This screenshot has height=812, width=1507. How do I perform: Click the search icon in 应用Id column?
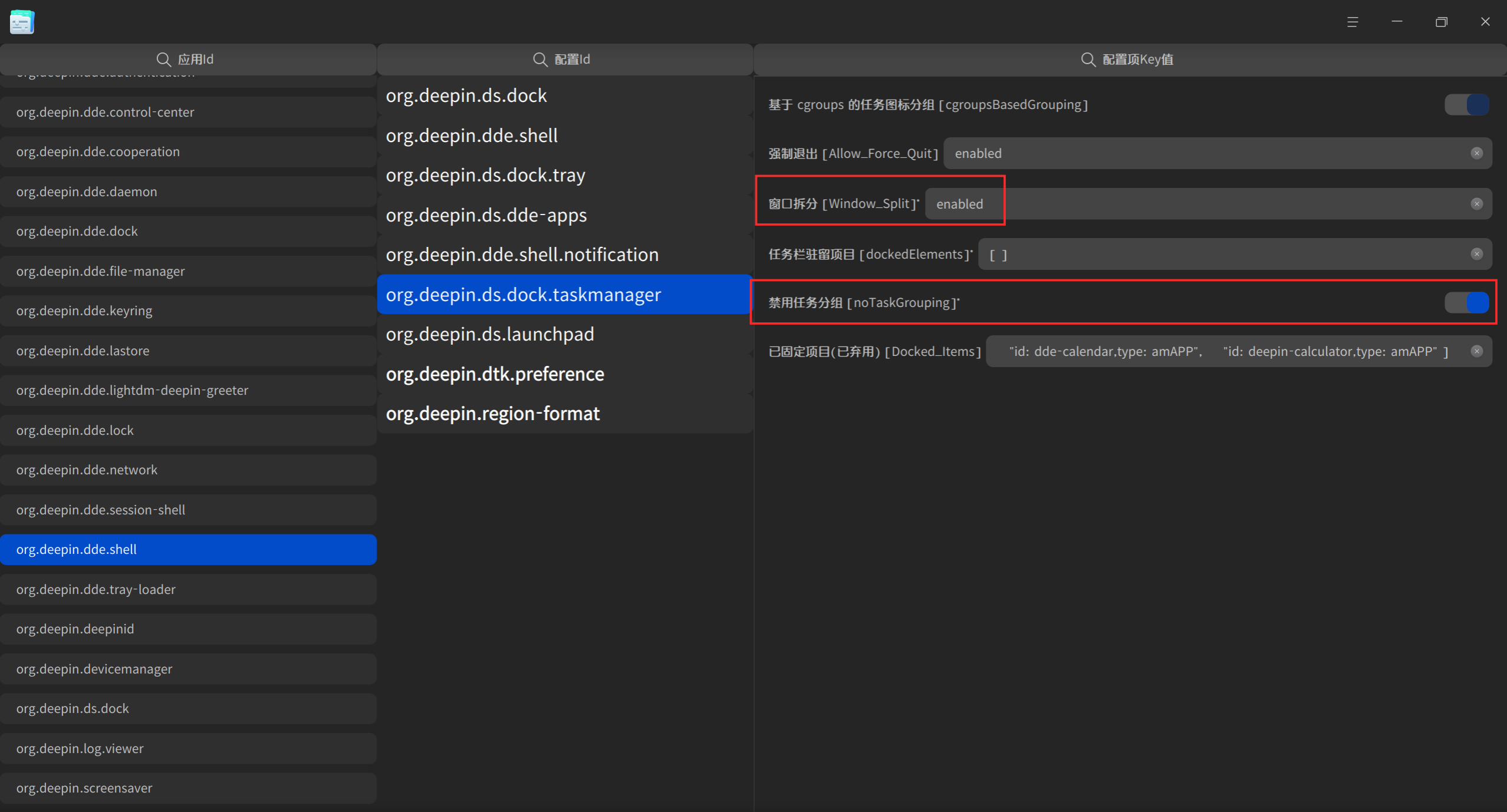163,60
